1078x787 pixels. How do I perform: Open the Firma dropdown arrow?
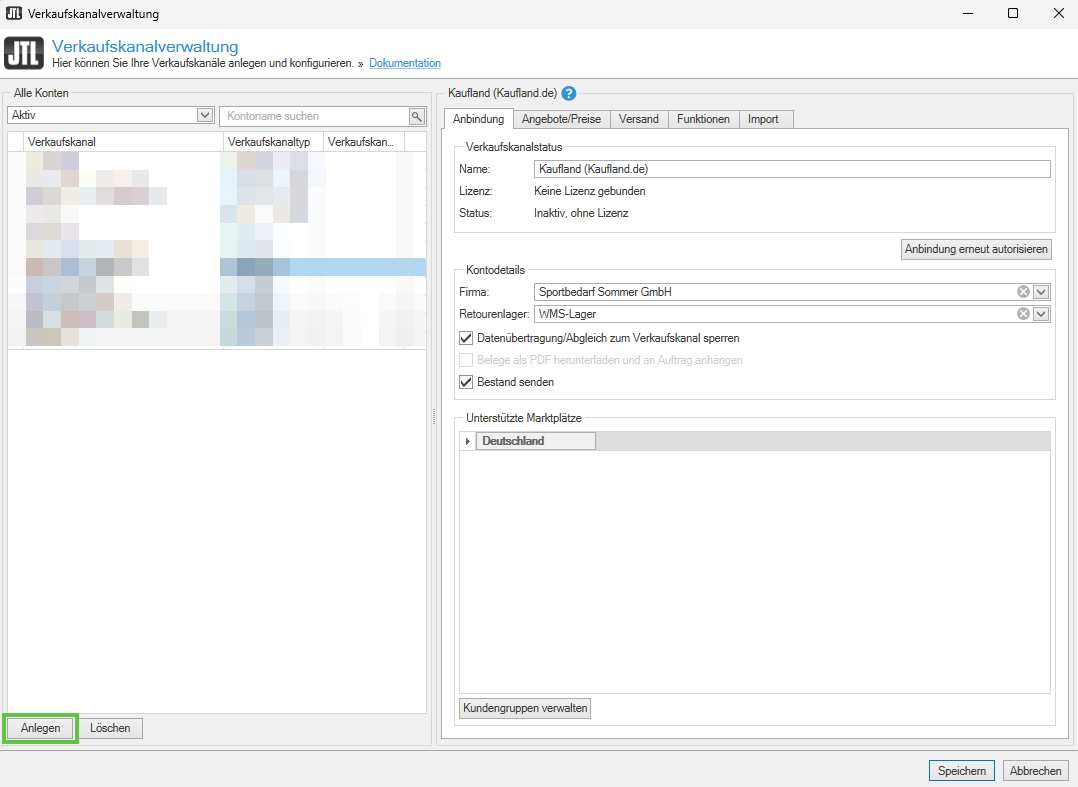click(x=1041, y=292)
